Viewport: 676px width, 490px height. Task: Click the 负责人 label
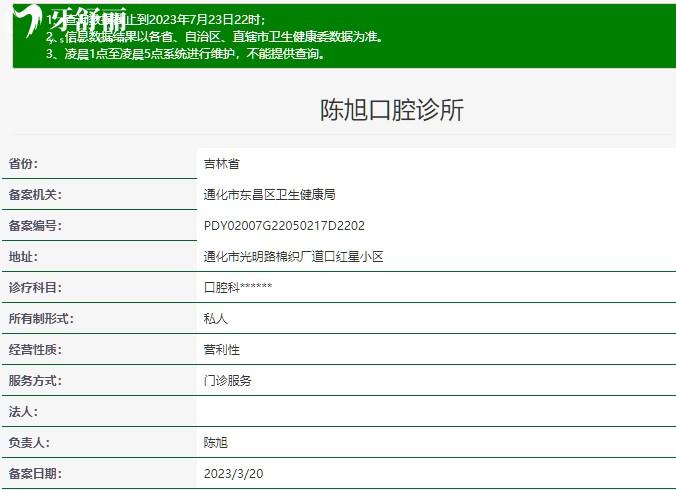29,443
